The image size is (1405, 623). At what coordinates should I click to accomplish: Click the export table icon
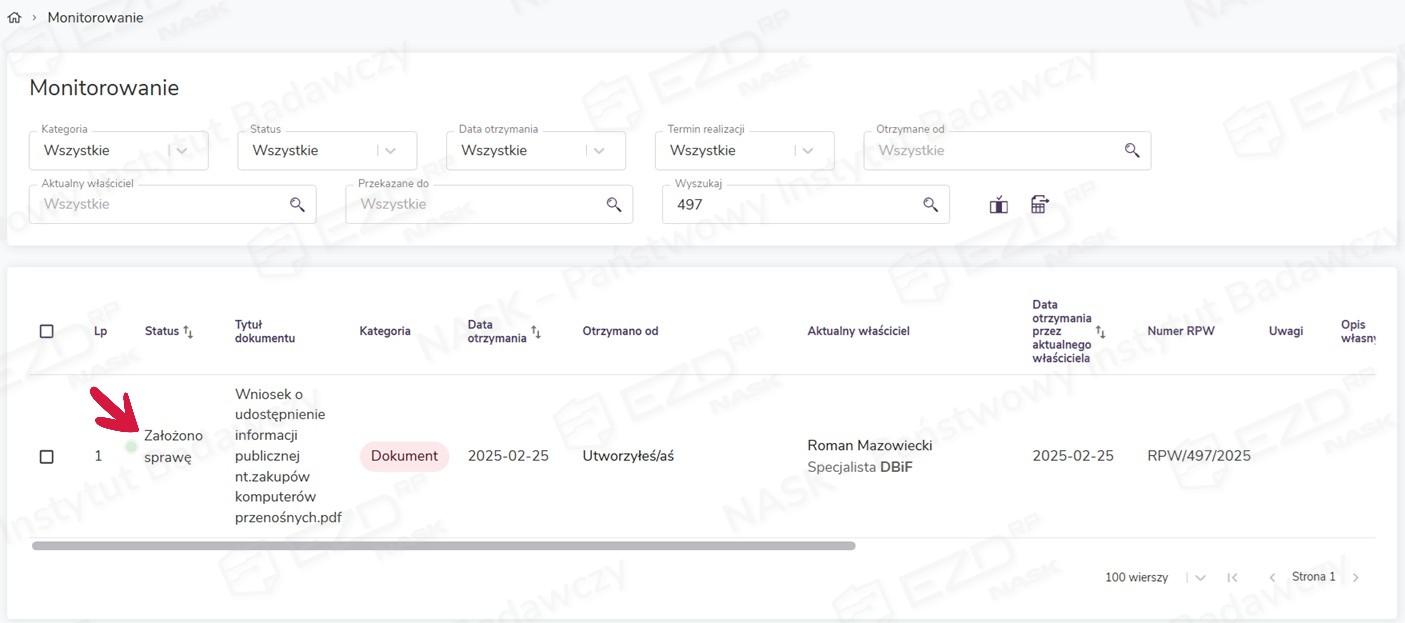click(1040, 205)
